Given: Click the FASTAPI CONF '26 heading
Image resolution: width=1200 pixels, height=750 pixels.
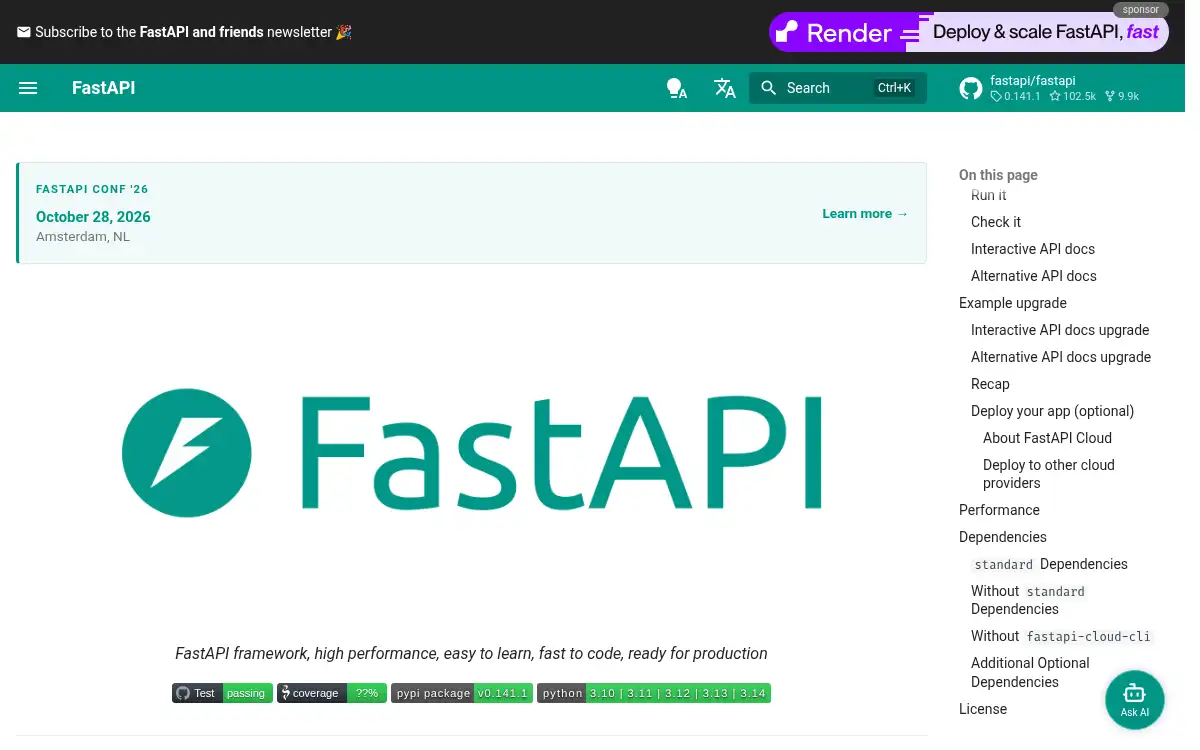Looking at the screenshot, I should (x=92, y=189).
